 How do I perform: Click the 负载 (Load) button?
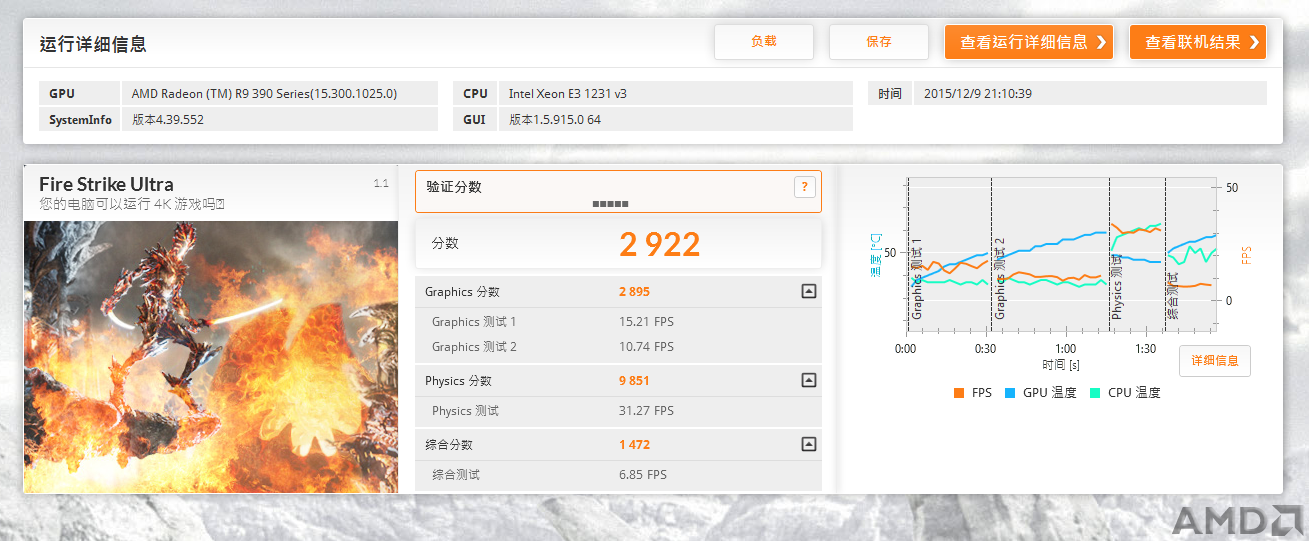point(763,42)
